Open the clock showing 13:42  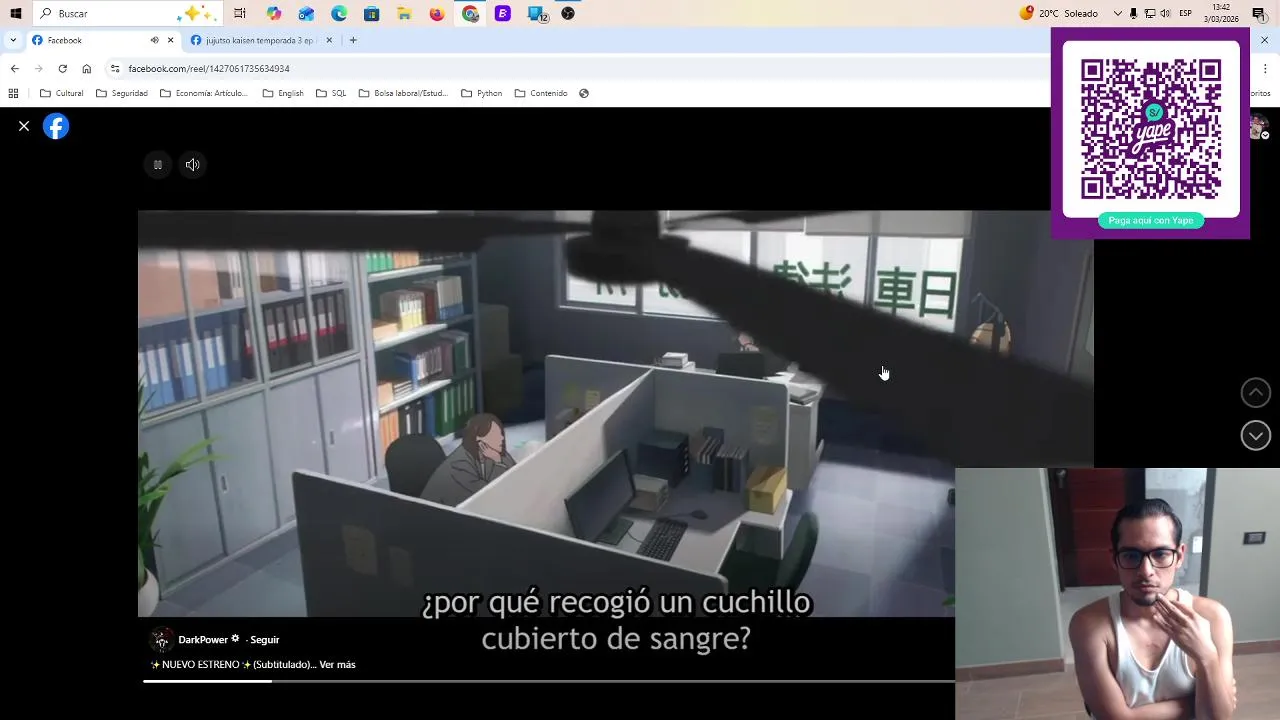[1221, 13]
